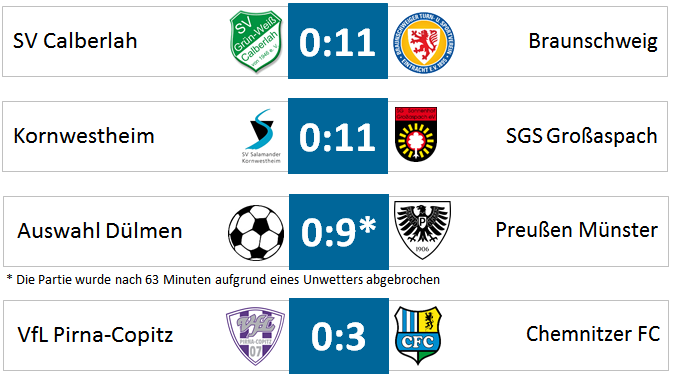Viewport: 674px width, 381px height.
Task: Open the purple VfL Pirna-Copitz 07 logo
Action: tap(255, 336)
